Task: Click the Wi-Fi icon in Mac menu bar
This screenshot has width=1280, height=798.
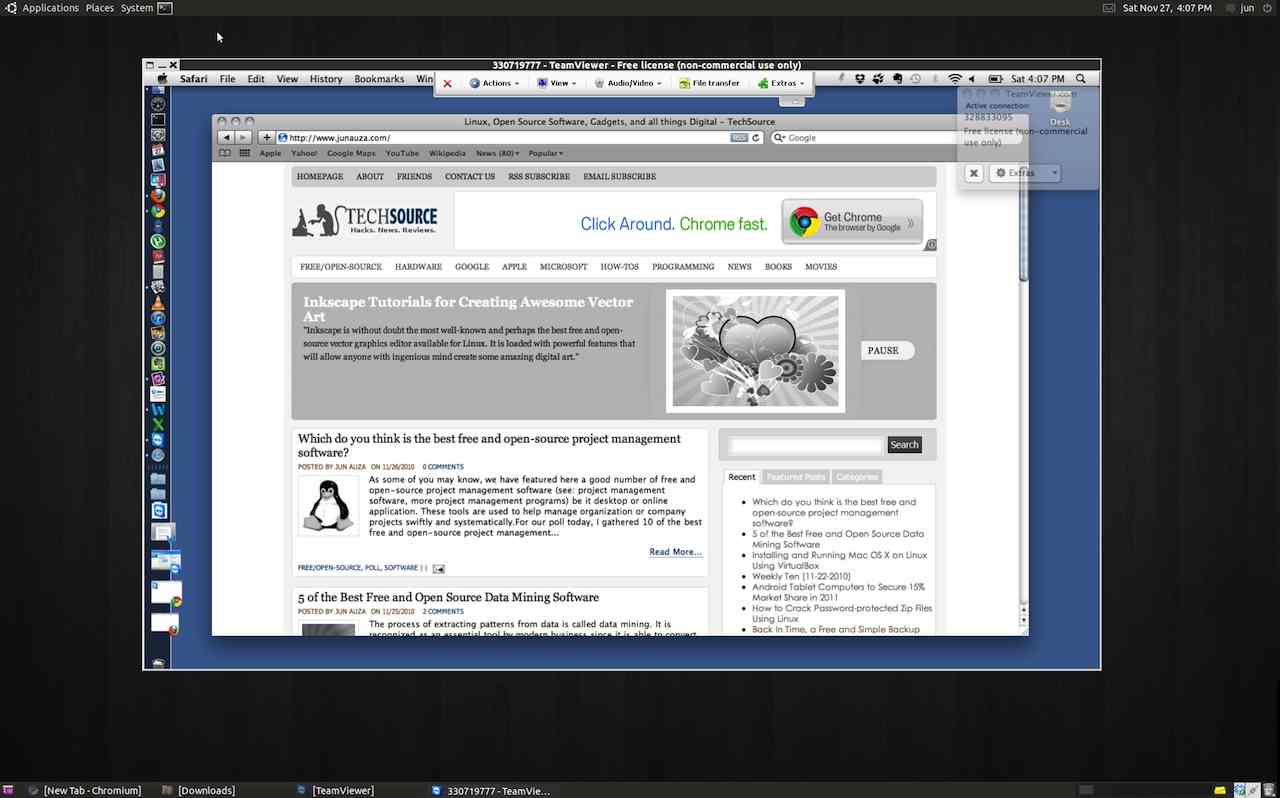Action: [955, 79]
